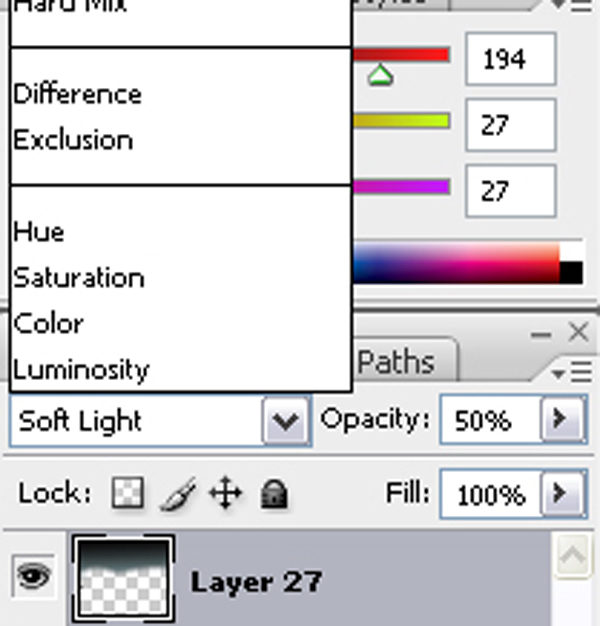
Task: Click the red value field showing 194
Action: [510, 59]
